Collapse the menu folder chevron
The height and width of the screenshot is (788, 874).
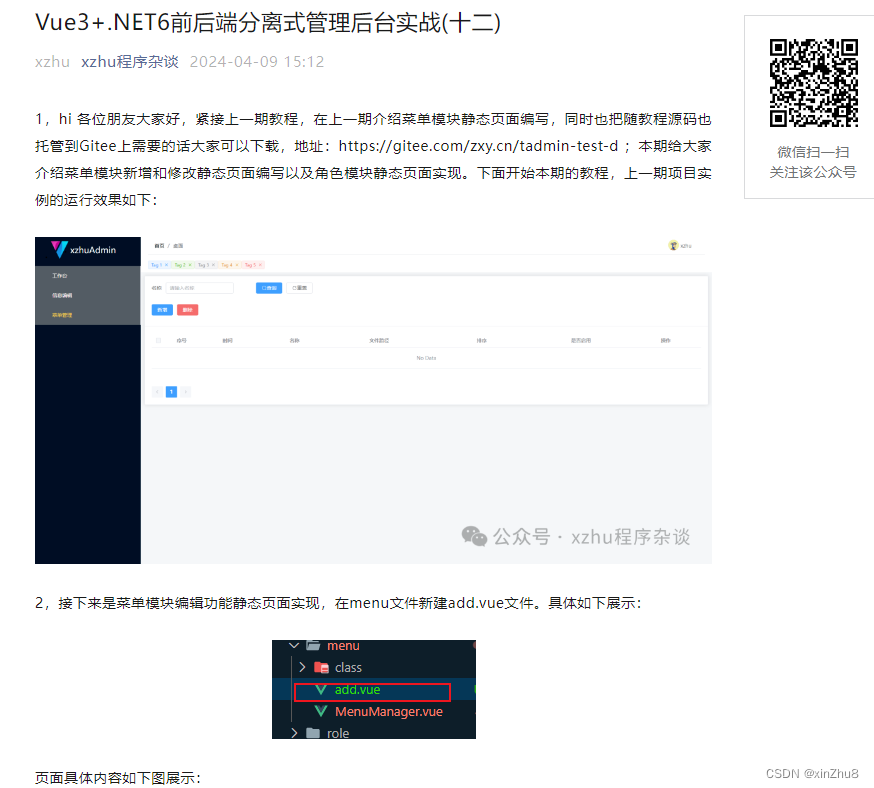tap(293, 646)
